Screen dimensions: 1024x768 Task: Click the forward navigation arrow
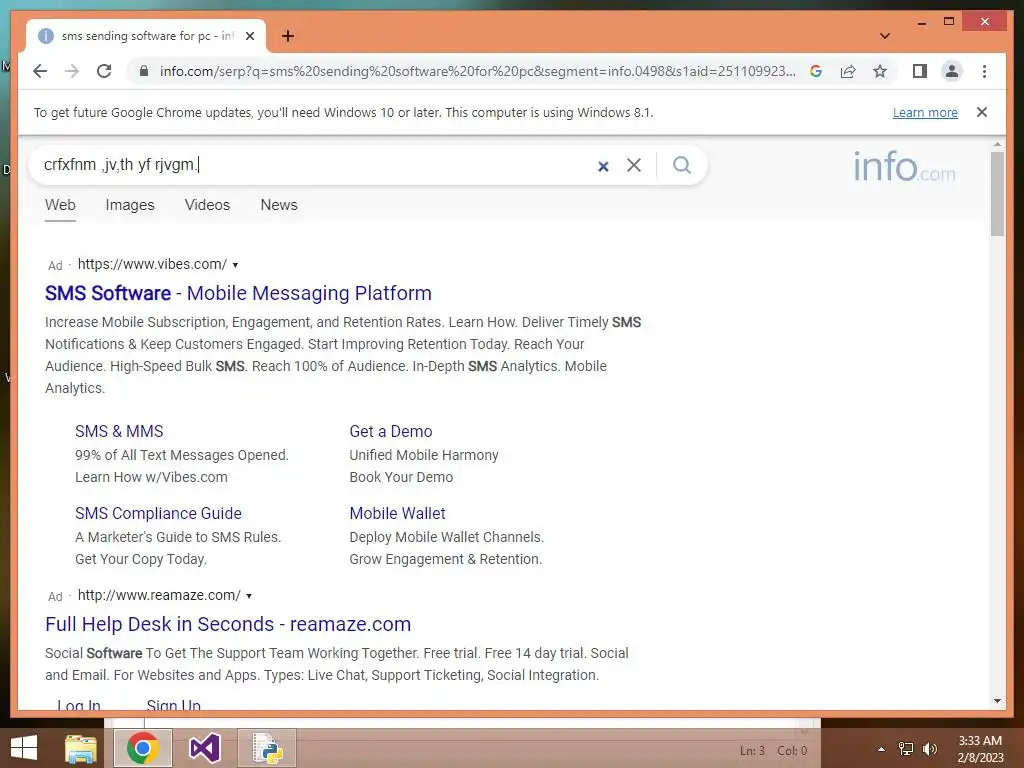click(x=72, y=71)
